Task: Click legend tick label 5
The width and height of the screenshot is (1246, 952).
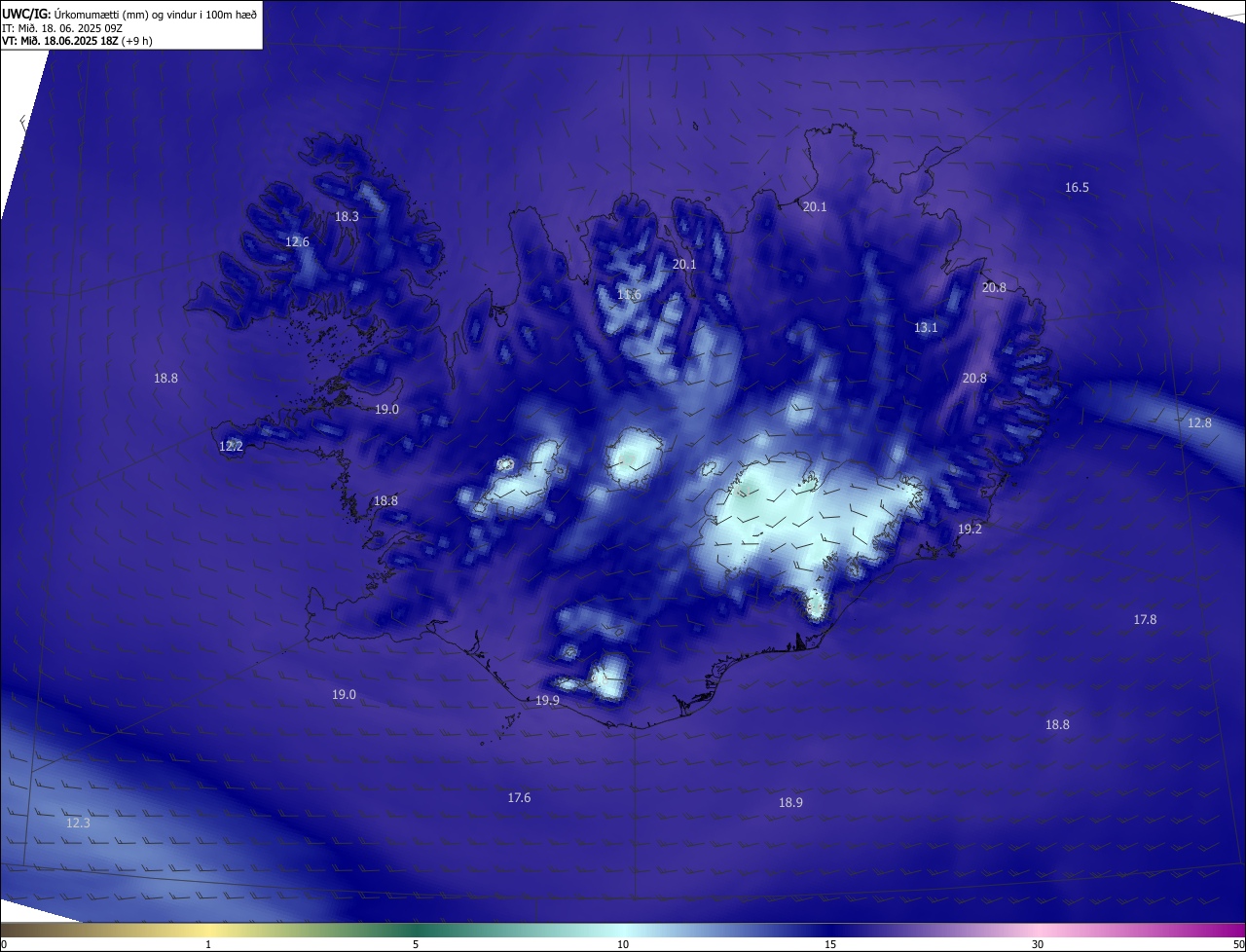Action: coord(416,945)
